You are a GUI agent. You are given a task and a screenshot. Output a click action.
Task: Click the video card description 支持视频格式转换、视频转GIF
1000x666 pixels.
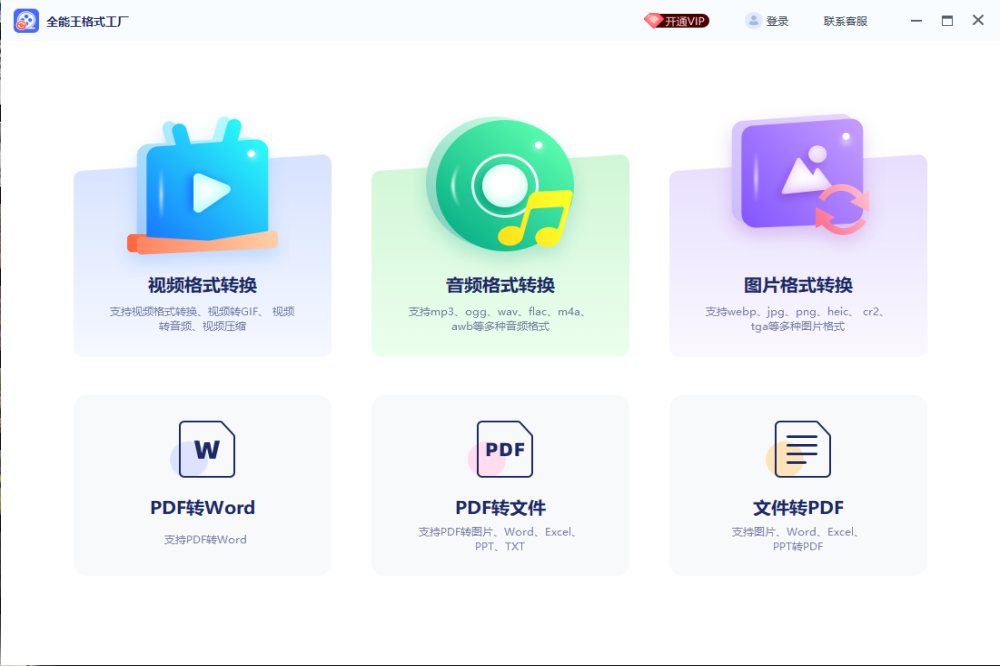(202, 318)
